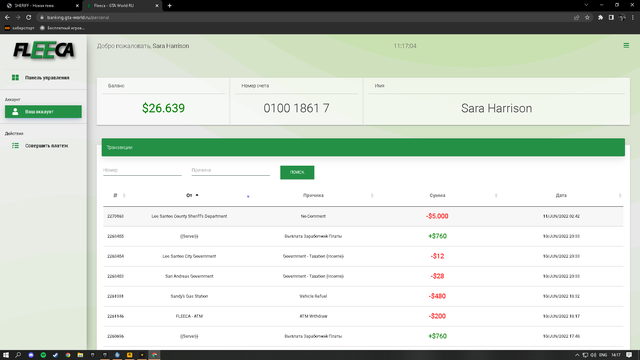Open Windows taskbar search
The width and height of the screenshot is (640, 360).
(18, 355)
